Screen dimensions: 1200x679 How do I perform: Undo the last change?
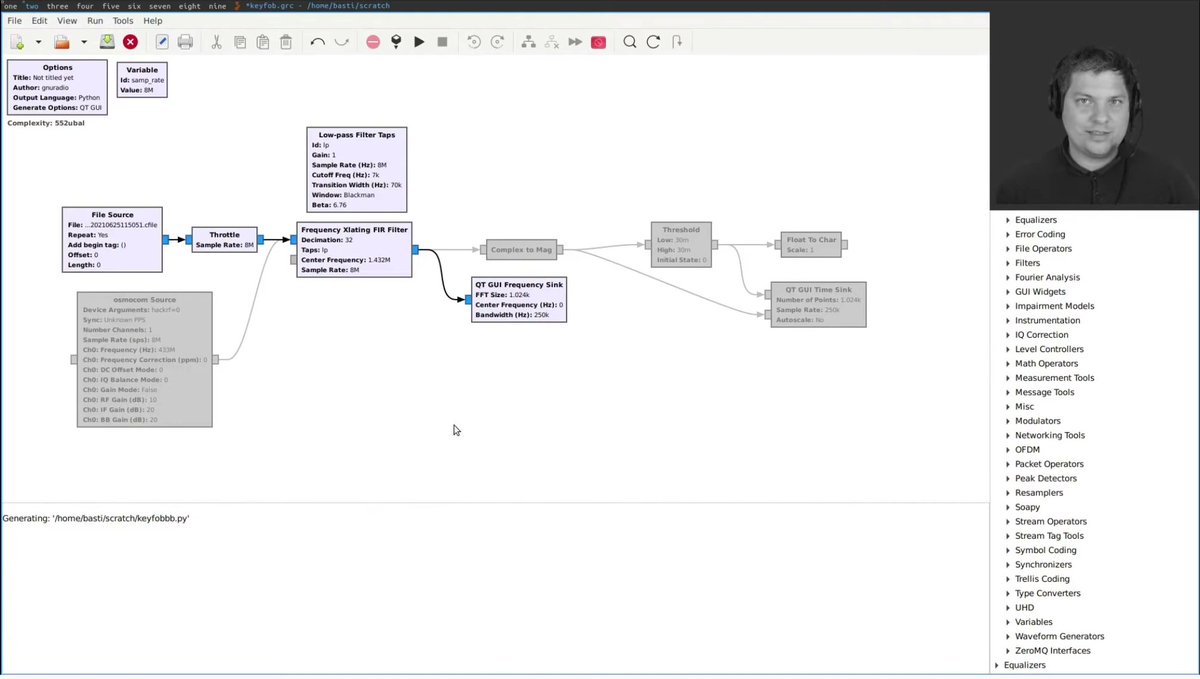click(317, 42)
